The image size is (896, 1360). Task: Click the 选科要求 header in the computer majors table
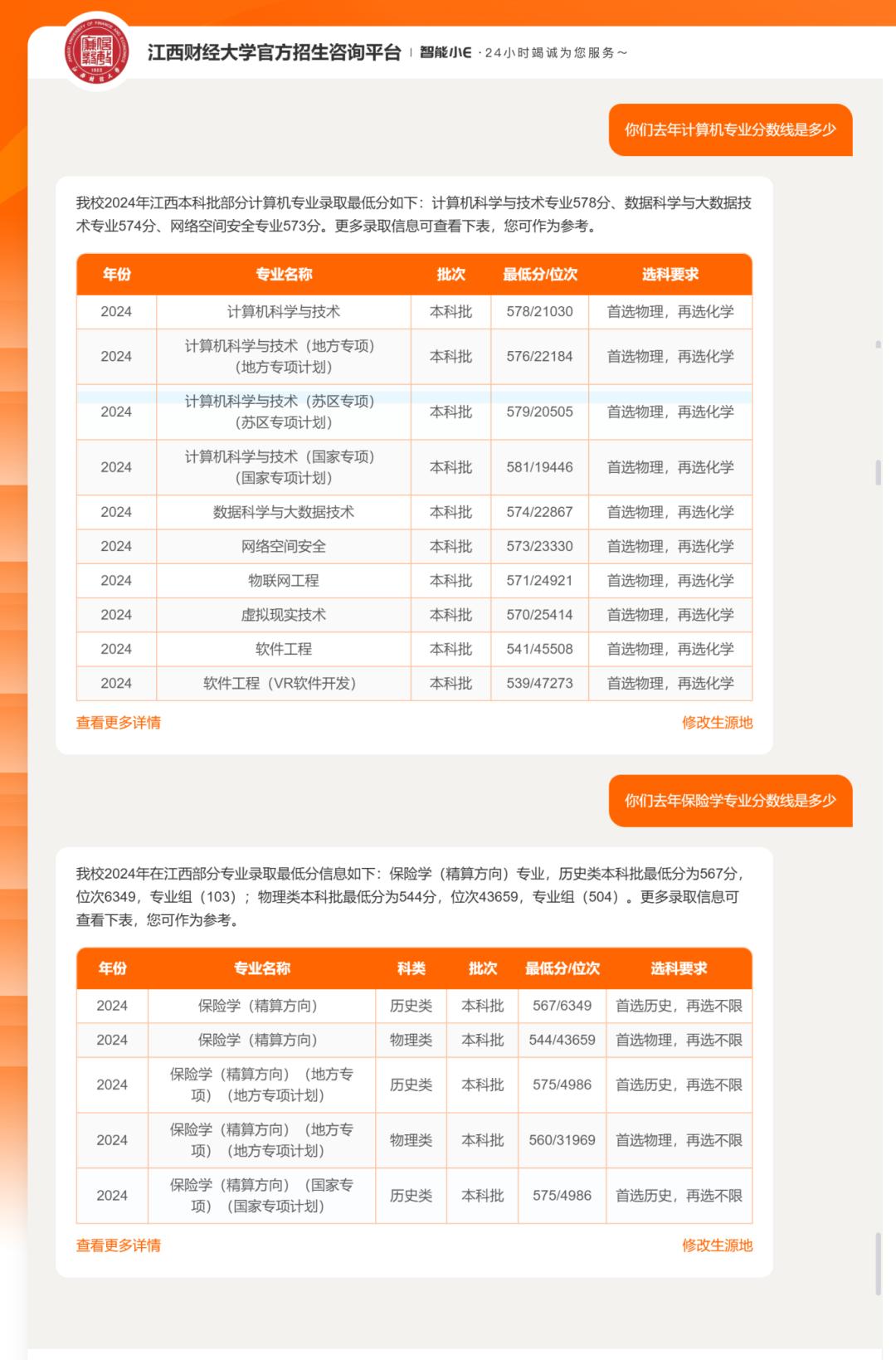[670, 275]
